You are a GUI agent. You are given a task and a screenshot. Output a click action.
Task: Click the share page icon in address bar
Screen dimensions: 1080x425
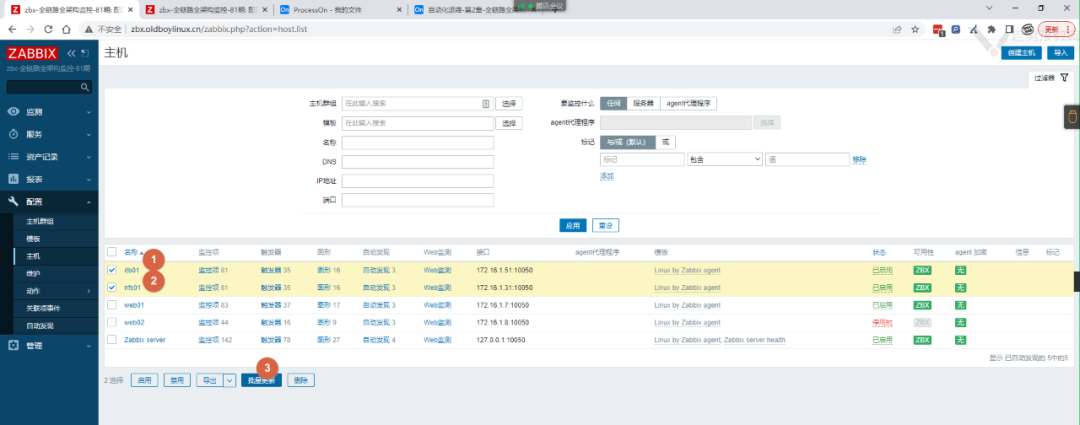tap(897, 30)
